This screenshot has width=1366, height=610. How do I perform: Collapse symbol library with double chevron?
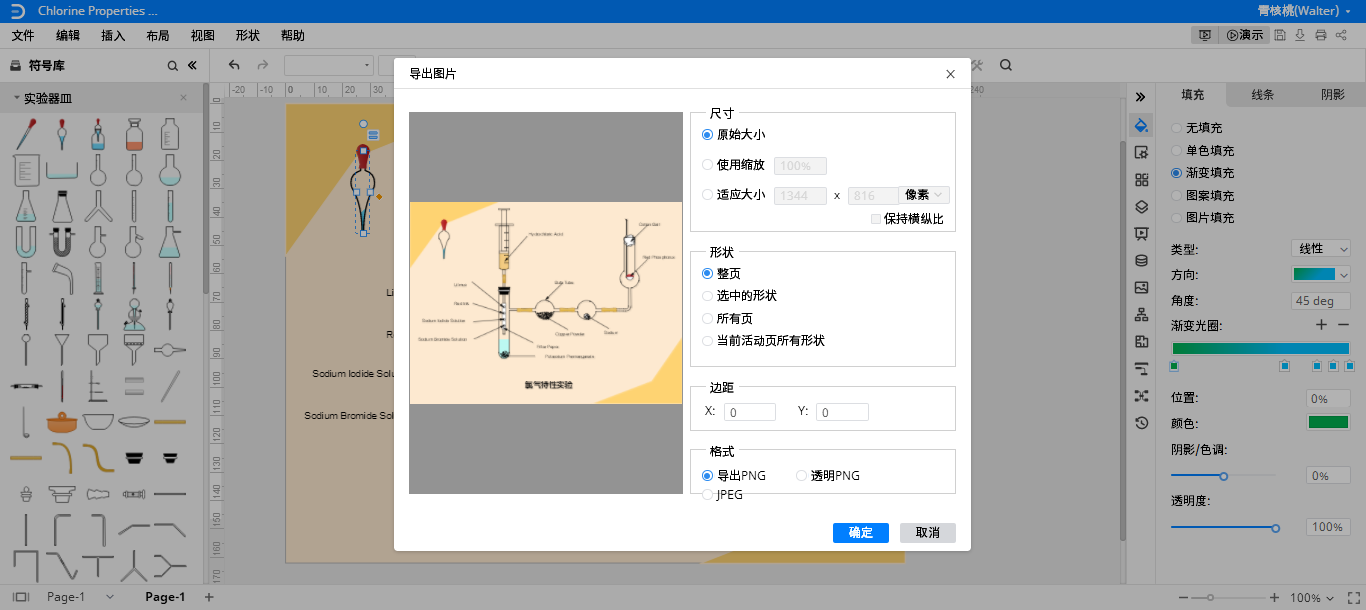click(x=192, y=66)
